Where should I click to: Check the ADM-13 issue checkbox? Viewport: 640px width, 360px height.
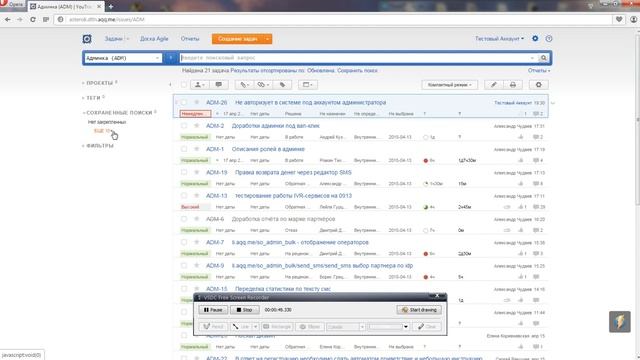184,195
